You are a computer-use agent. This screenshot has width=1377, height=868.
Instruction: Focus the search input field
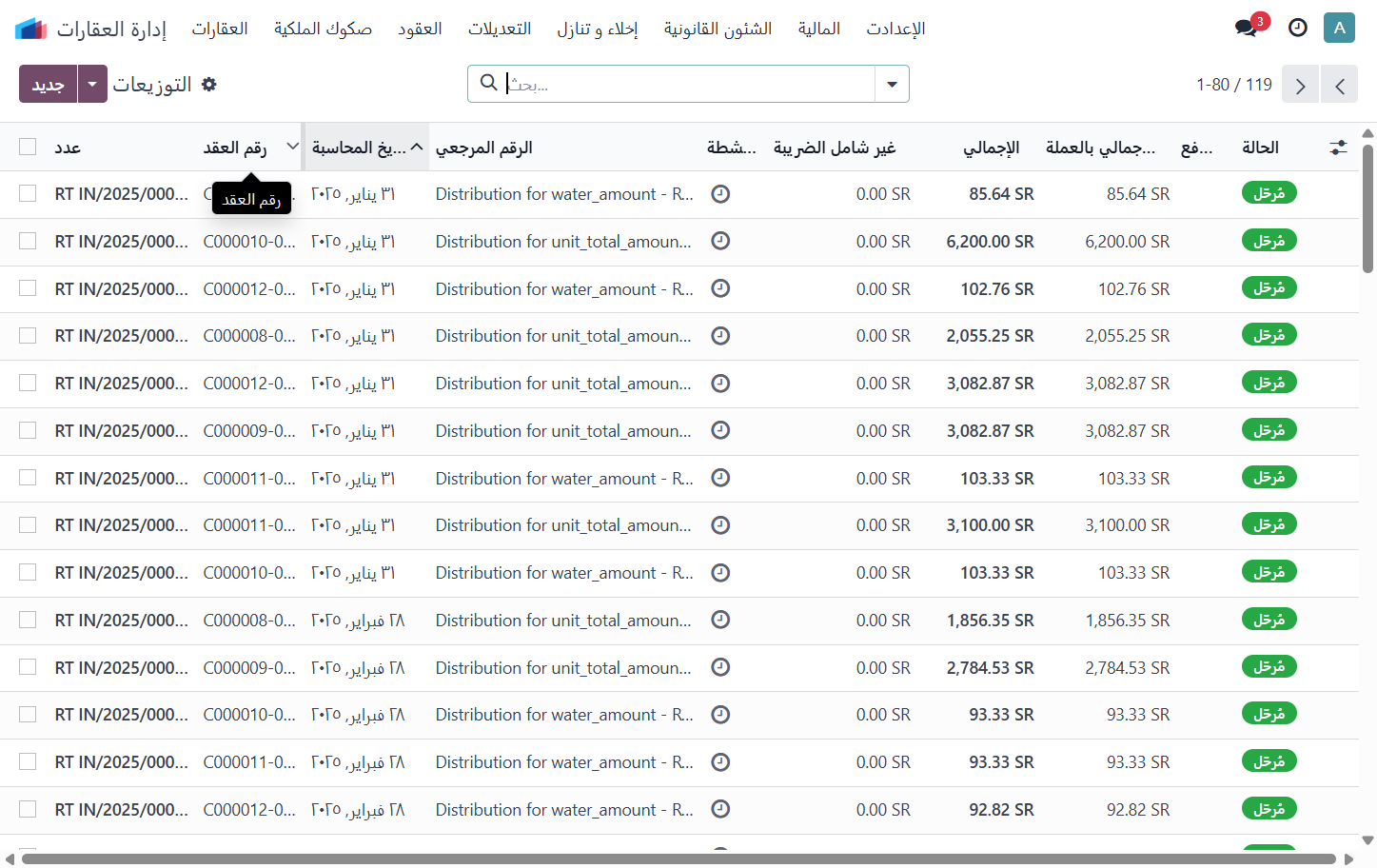click(689, 84)
